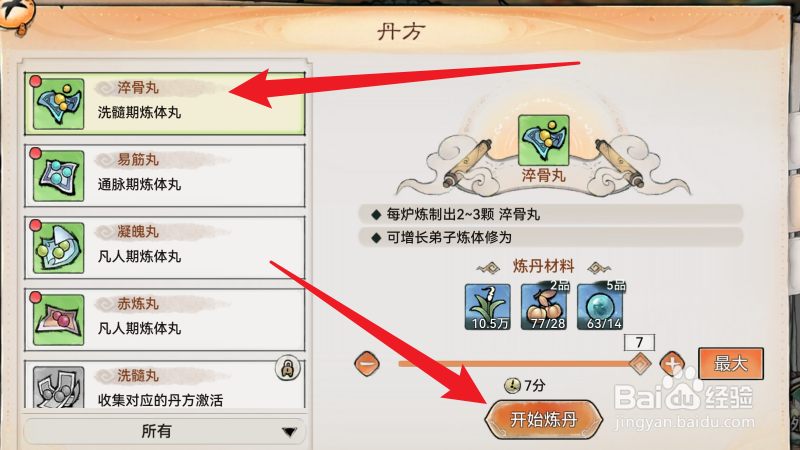Select the 淬骨丸 recipe icon in list
800x450 pixels.
click(x=59, y=104)
